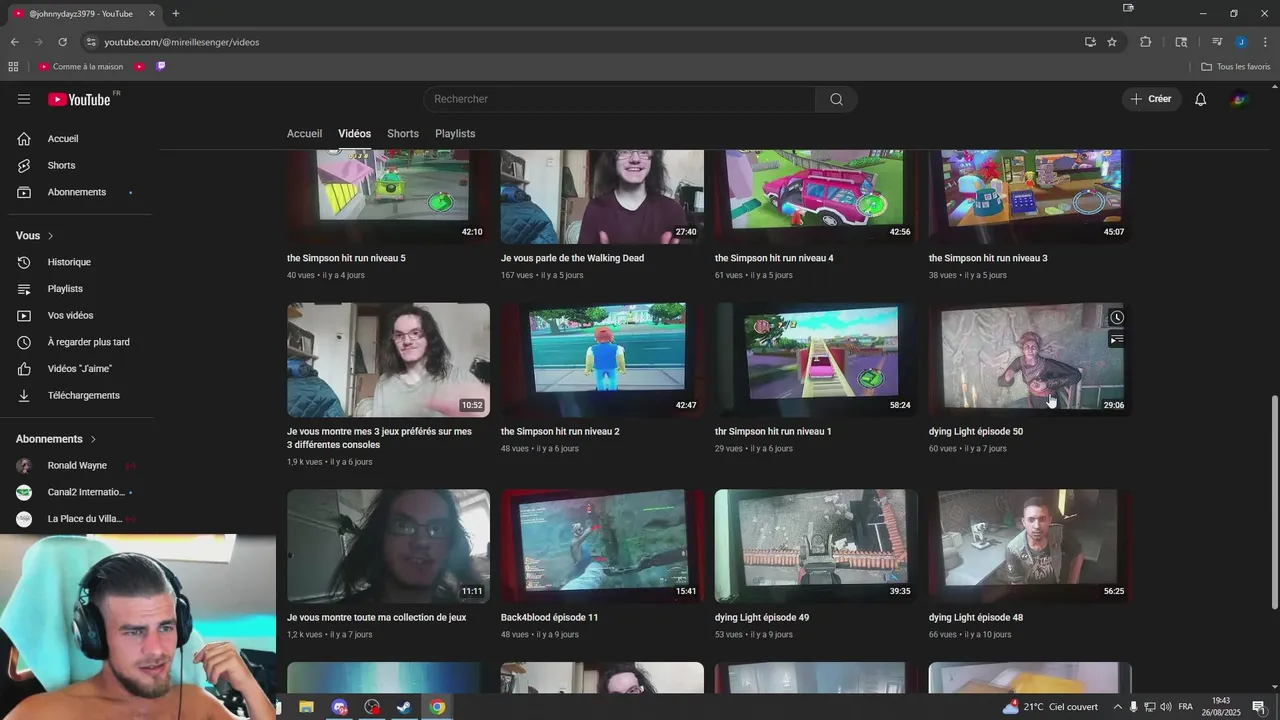1280x720 pixels.
Task: Open the Simpson hit run niveau 4 thumbnail
Action: (x=816, y=196)
